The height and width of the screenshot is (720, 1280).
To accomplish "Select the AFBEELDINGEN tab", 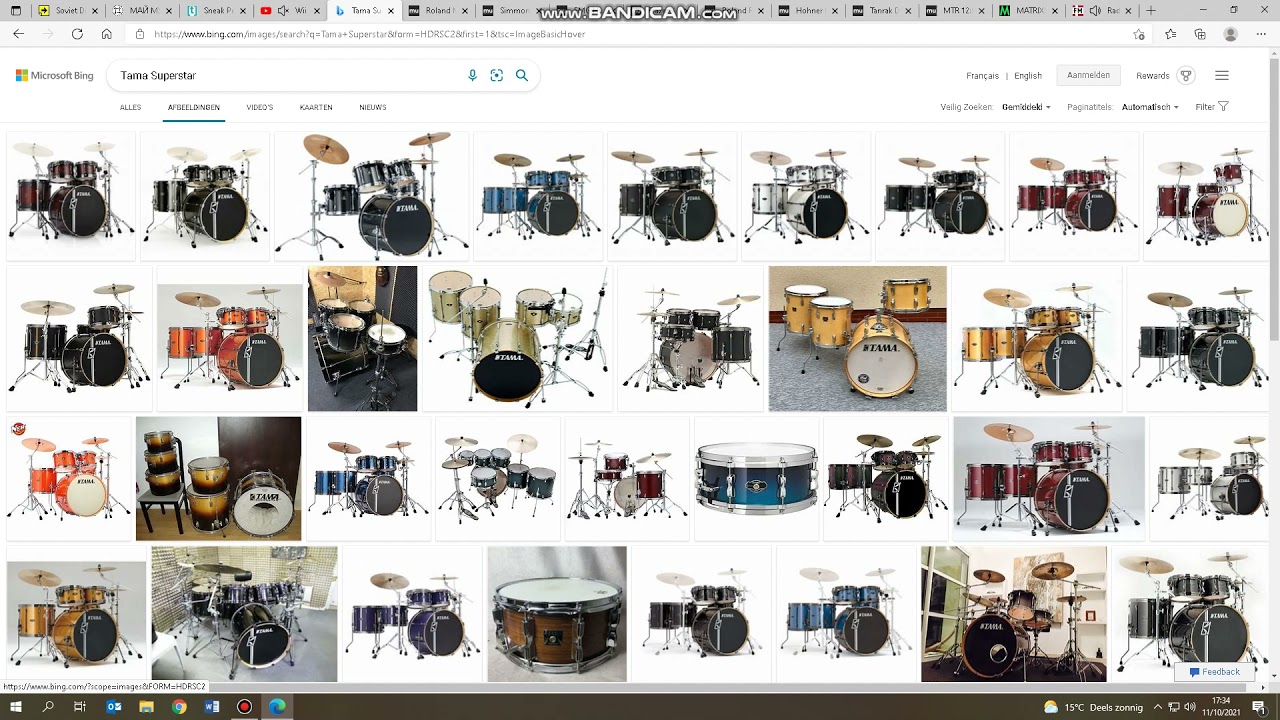I will 194,107.
